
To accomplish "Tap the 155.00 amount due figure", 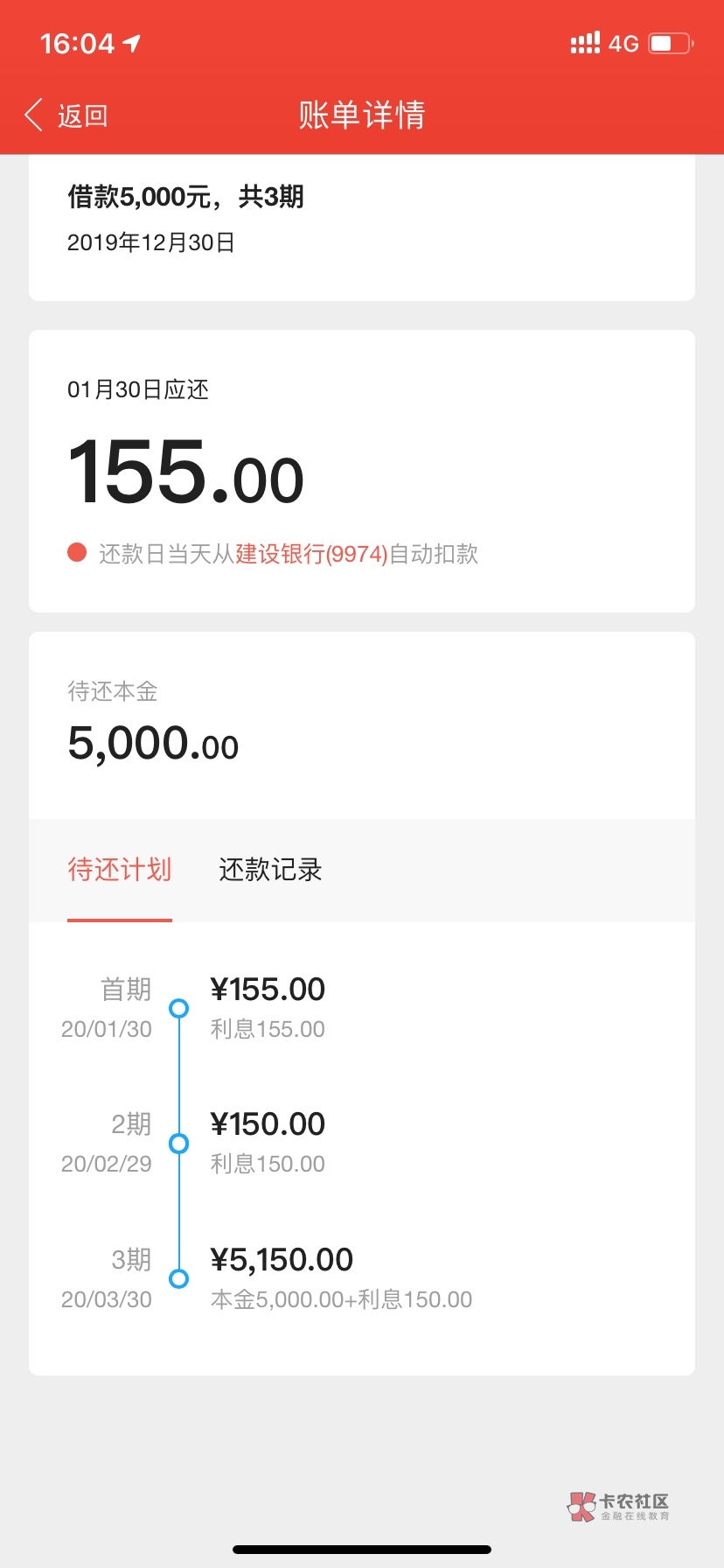I will tap(185, 473).
